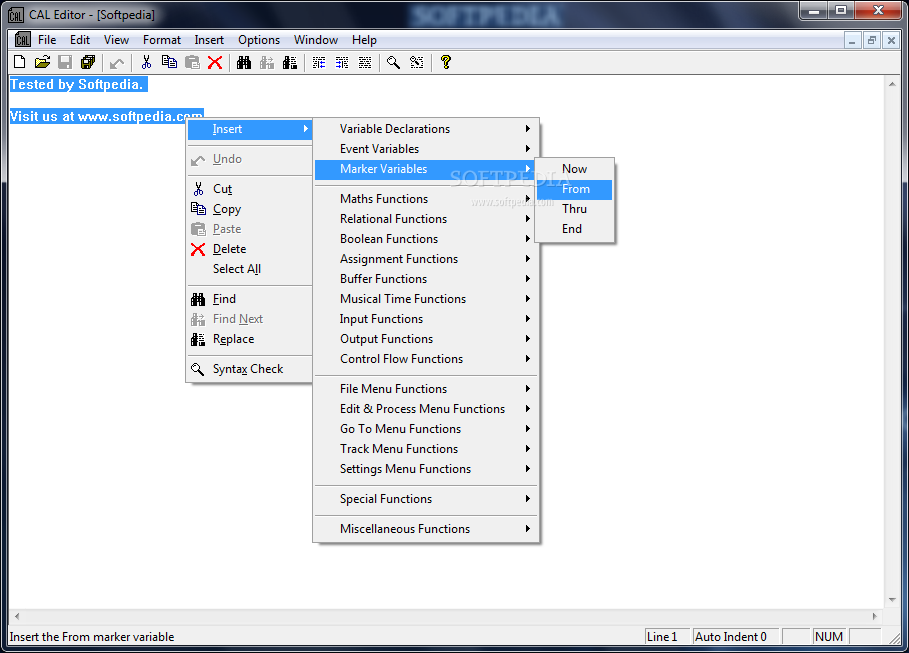Insert the Thru marker variable
The image size is (909, 653).
click(575, 209)
